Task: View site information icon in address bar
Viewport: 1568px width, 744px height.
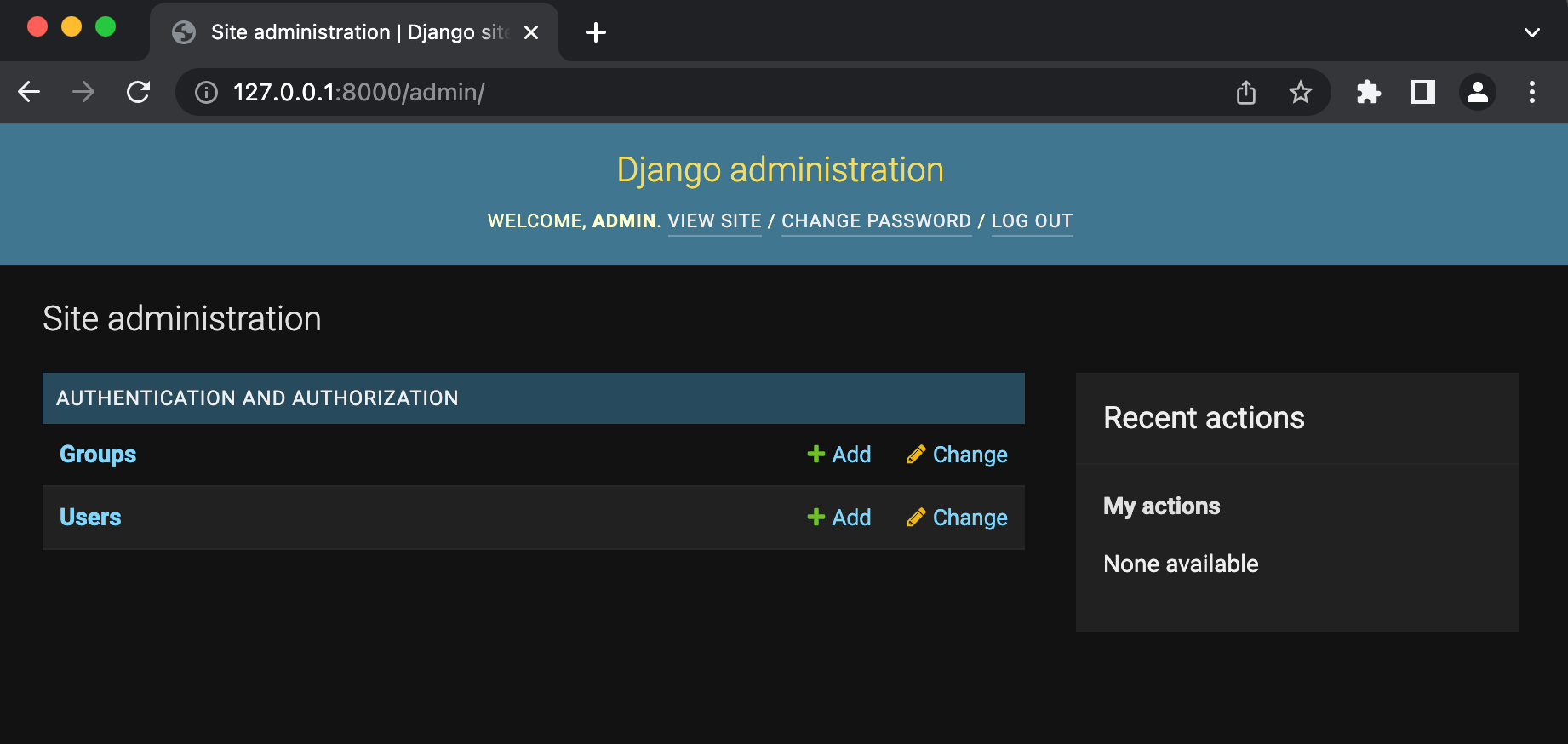Action: tap(207, 92)
